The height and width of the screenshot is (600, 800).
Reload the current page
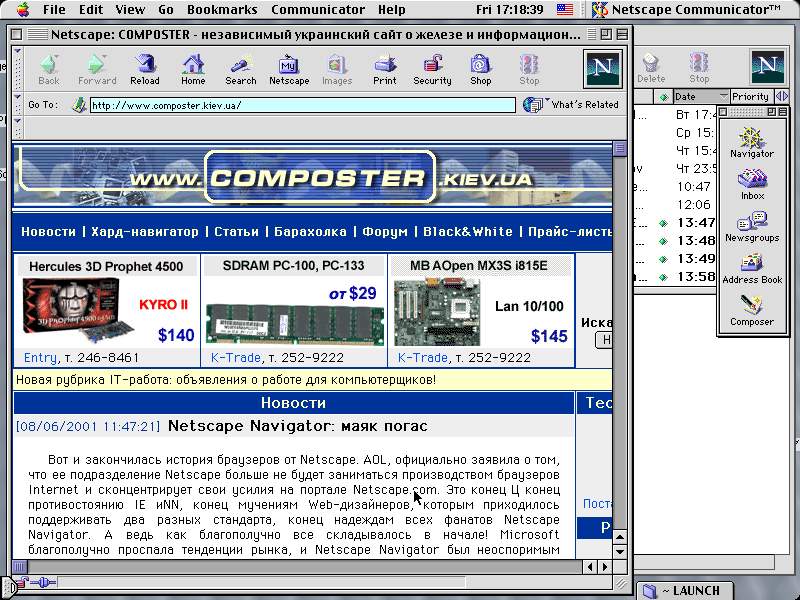pyautogui.click(x=145, y=69)
